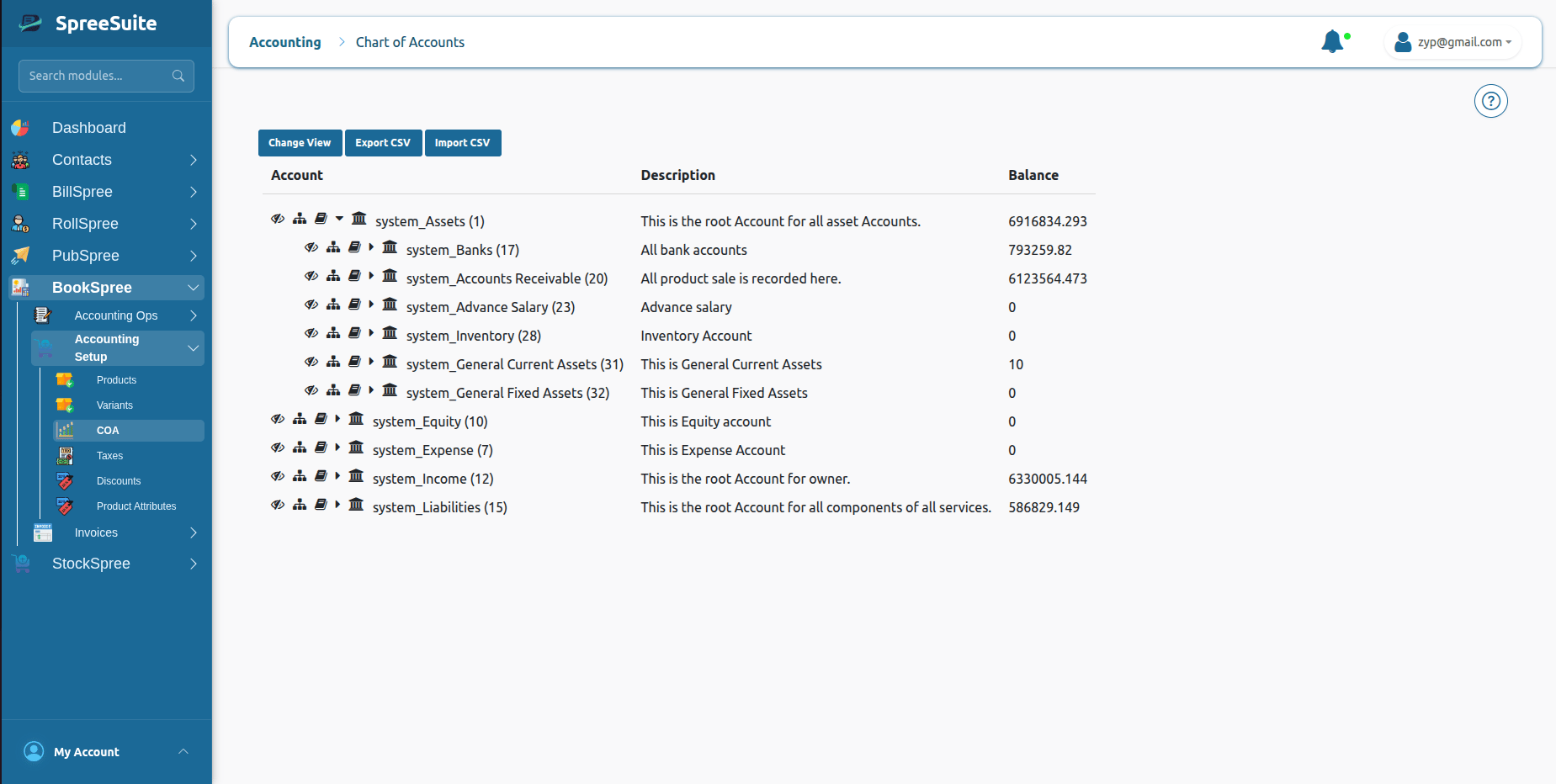Screen dimensions: 1556x784
Task: Toggle visibility eye for system_Assets
Action: 278,219
